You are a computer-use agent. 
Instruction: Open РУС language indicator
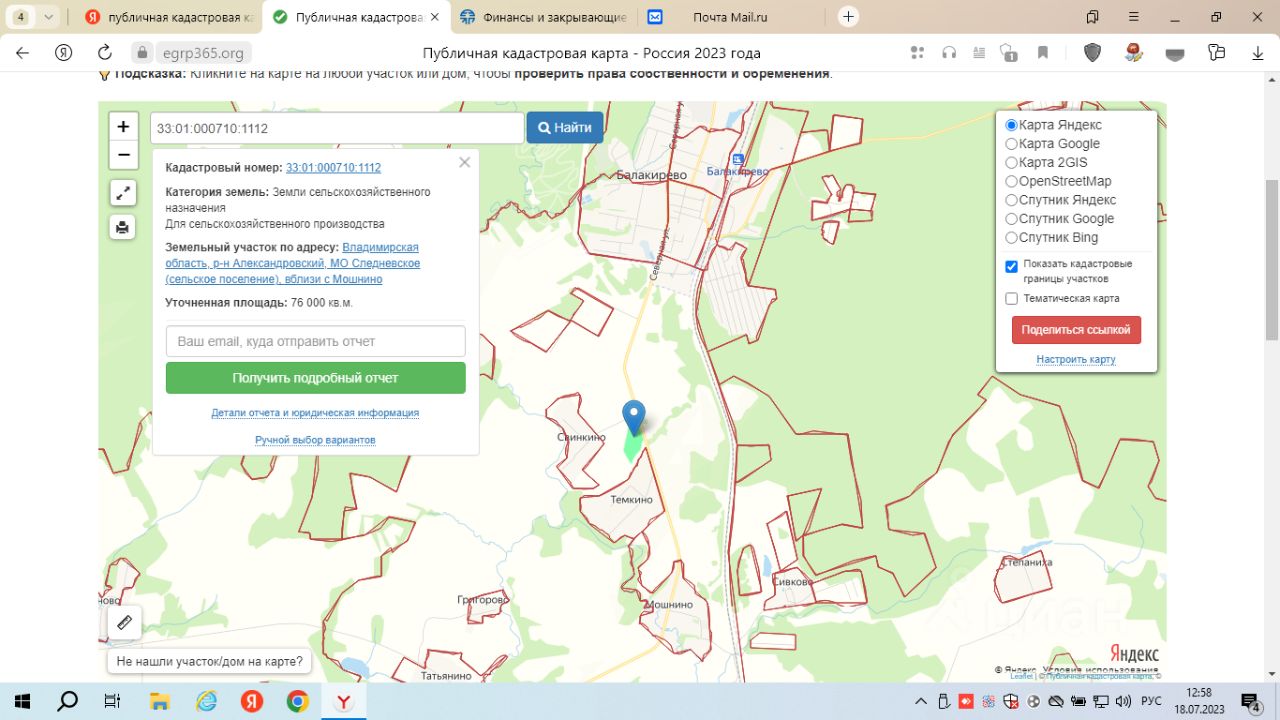pyautogui.click(x=1151, y=701)
